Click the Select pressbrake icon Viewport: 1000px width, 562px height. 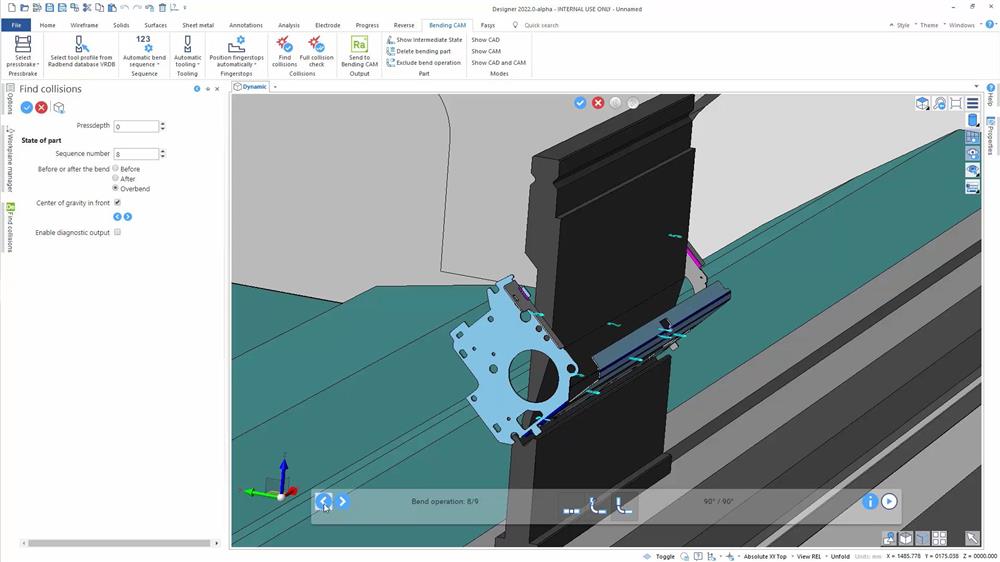point(22,45)
